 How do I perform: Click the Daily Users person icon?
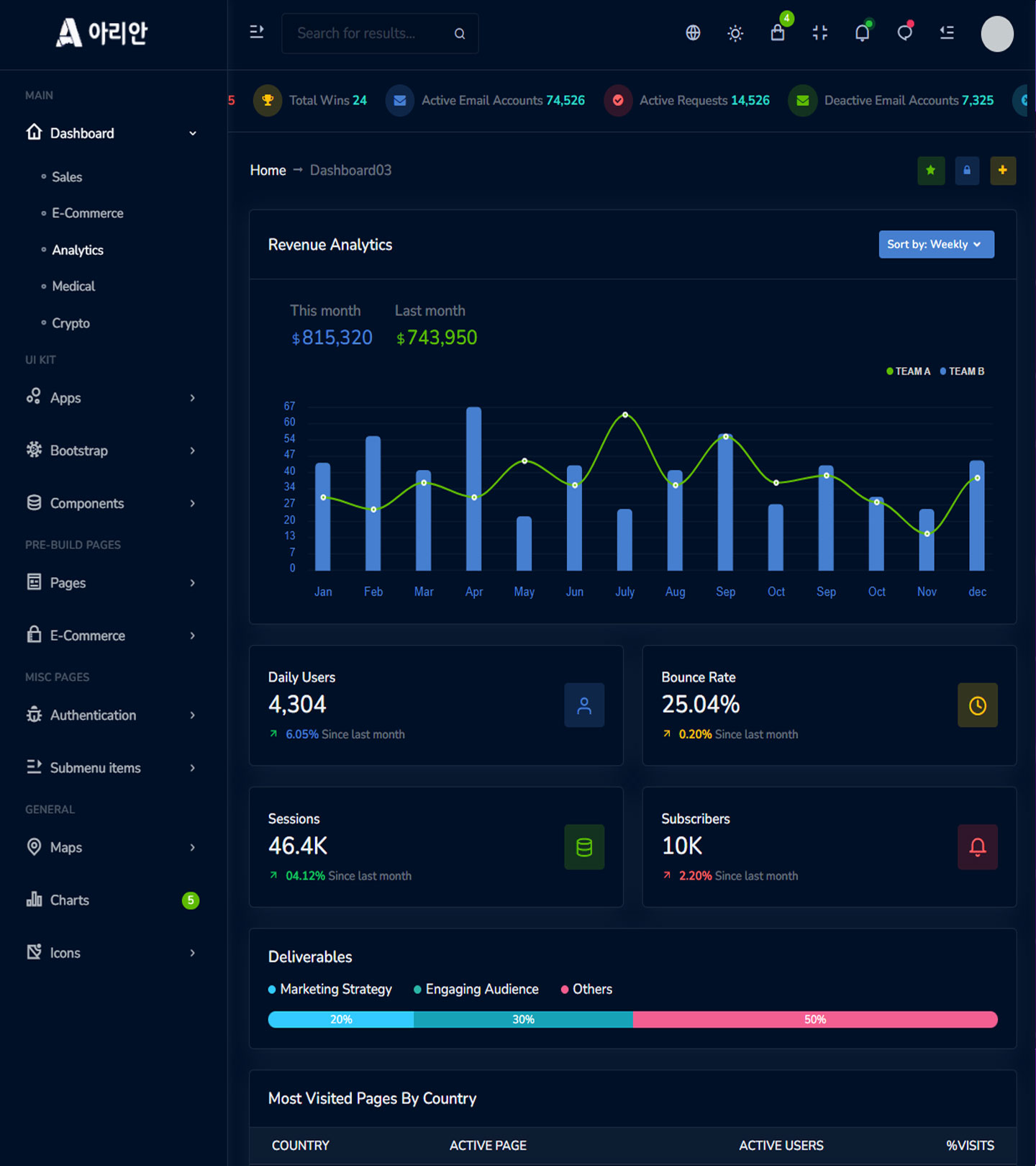click(584, 706)
